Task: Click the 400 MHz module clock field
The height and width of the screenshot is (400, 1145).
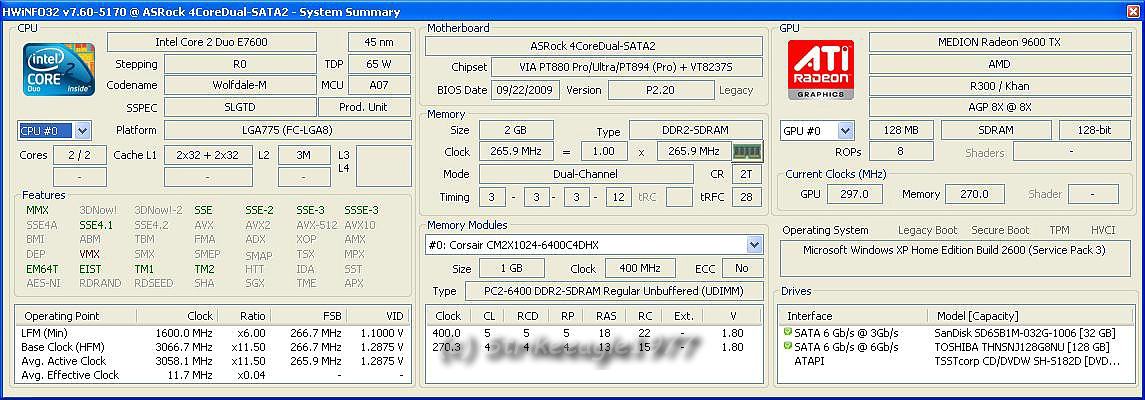Action: tap(639, 268)
